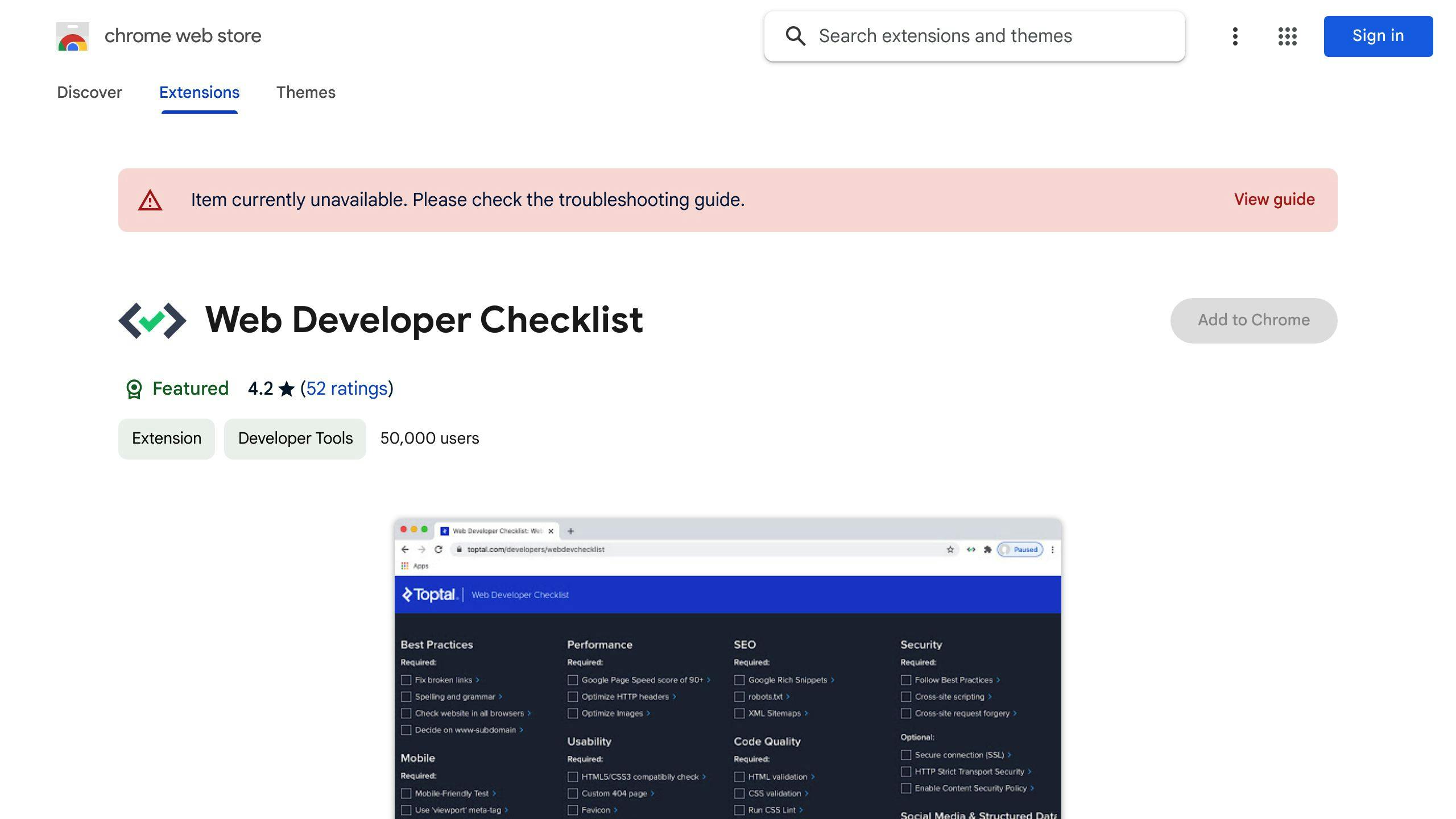This screenshot has height=819, width=1456.
Task: Open the View guide link
Action: pos(1274,199)
